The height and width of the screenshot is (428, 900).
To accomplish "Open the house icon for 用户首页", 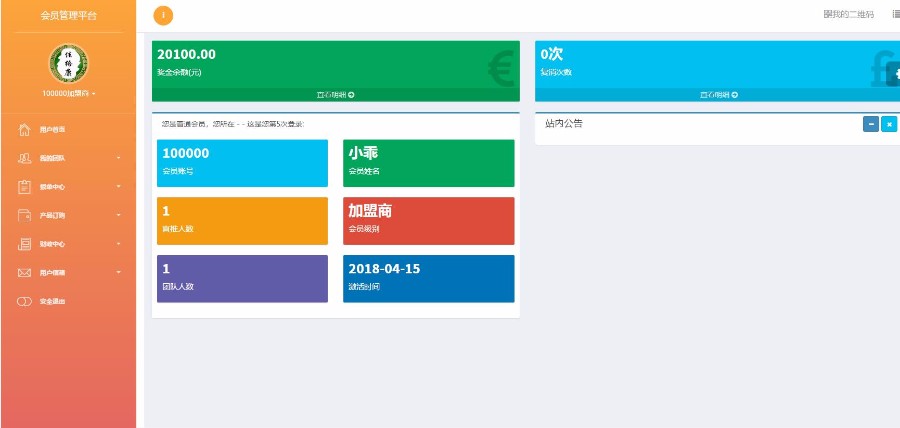I will click(x=24, y=129).
